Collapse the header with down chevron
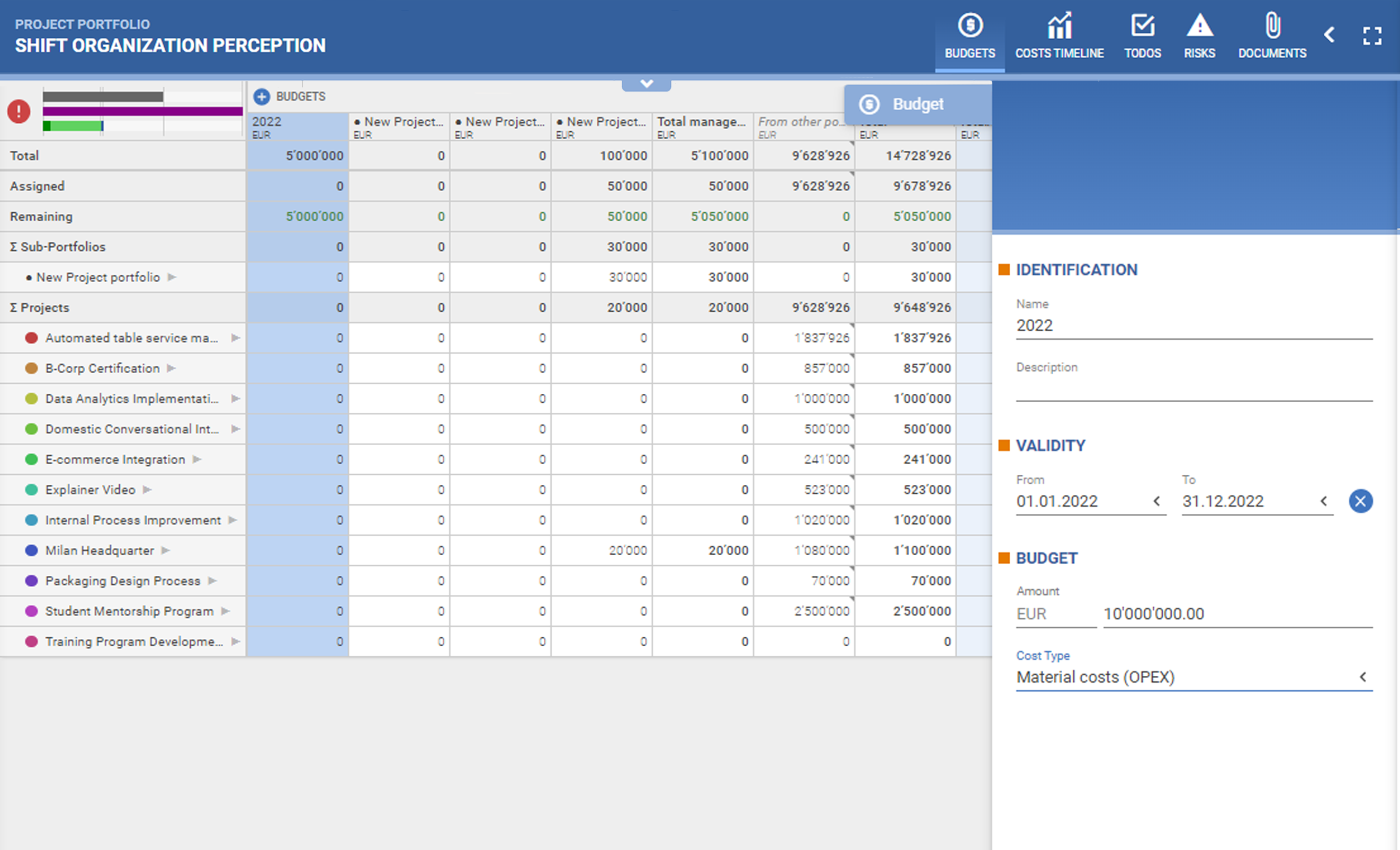 (x=647, y=84)
